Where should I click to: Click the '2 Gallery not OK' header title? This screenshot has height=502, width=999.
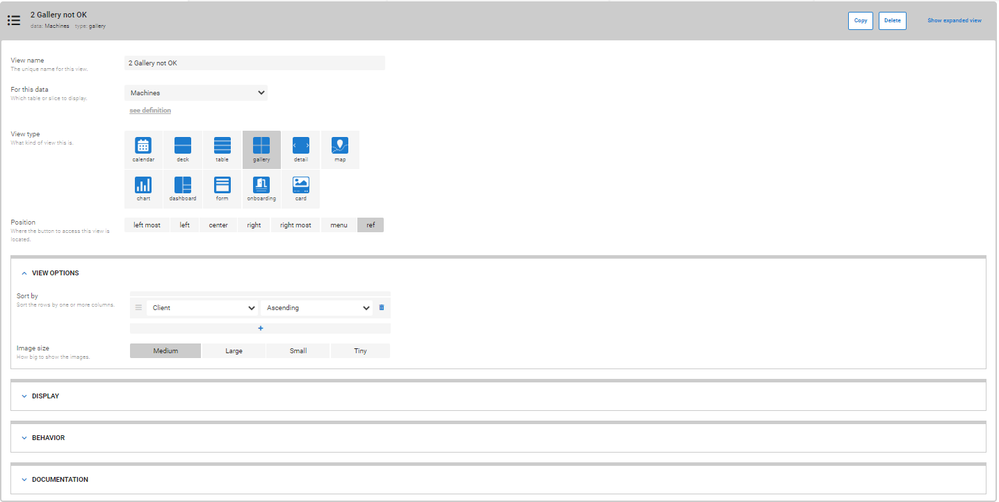coord(59,15)
